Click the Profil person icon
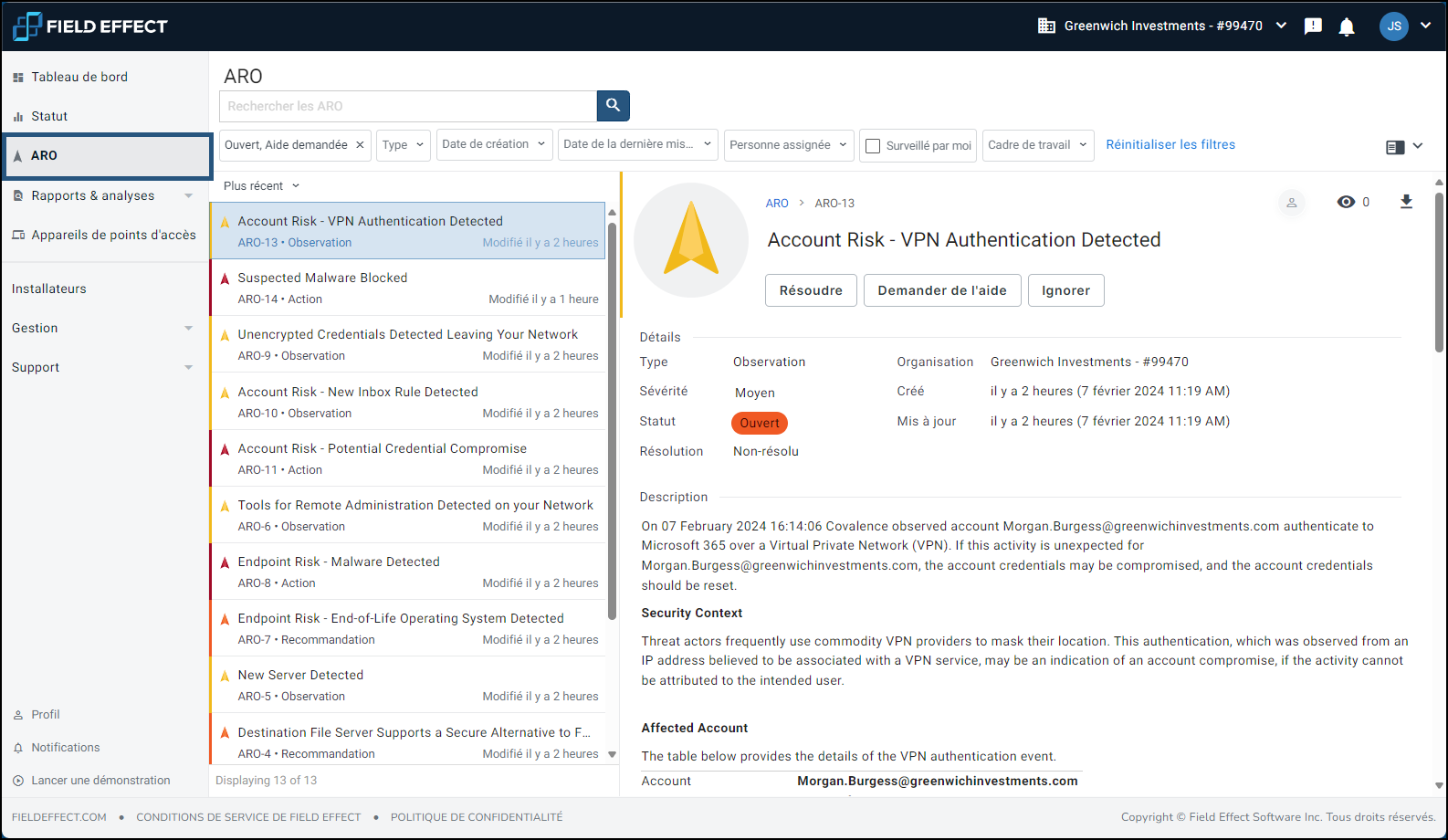 coord(18,715)
